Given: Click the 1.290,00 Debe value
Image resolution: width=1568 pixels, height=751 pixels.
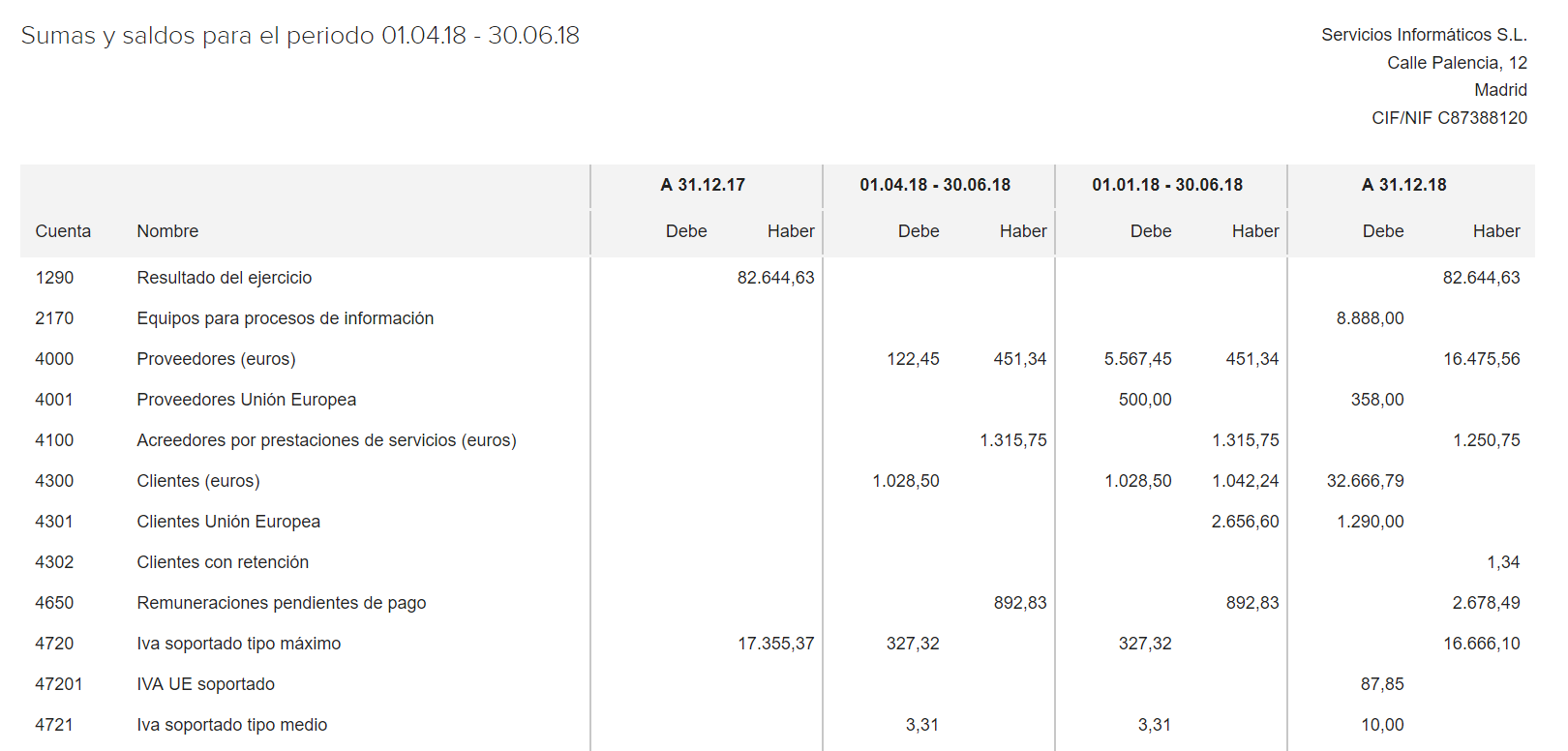Looking at the screenshot, I should (1370, 522).
